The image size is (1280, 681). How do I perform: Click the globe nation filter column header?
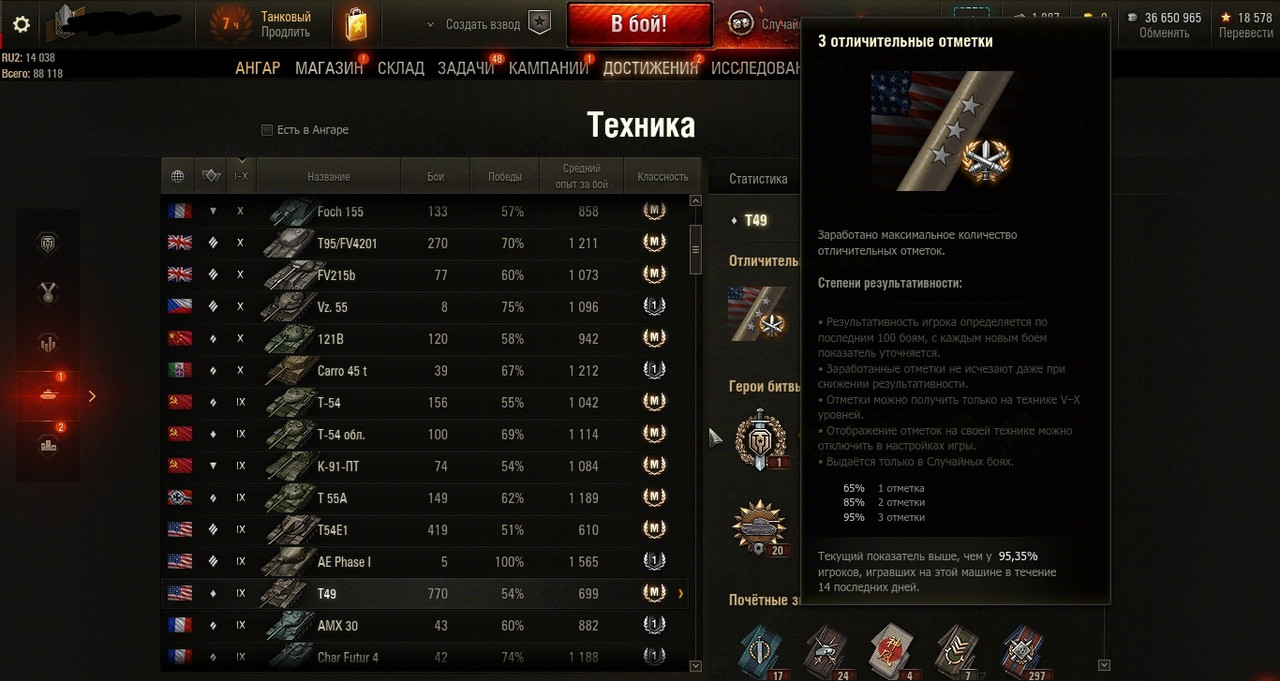pyautogui.click(x=178, y=176)
